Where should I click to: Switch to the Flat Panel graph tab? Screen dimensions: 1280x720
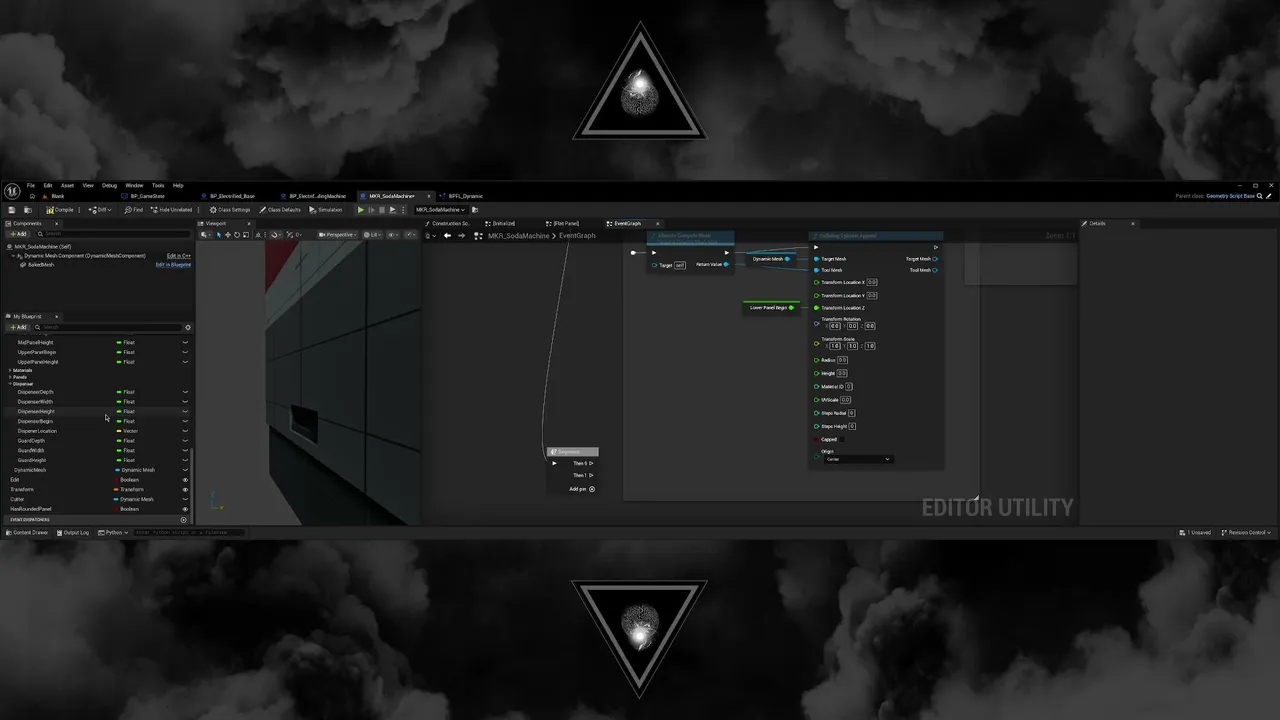pos(565,223)
